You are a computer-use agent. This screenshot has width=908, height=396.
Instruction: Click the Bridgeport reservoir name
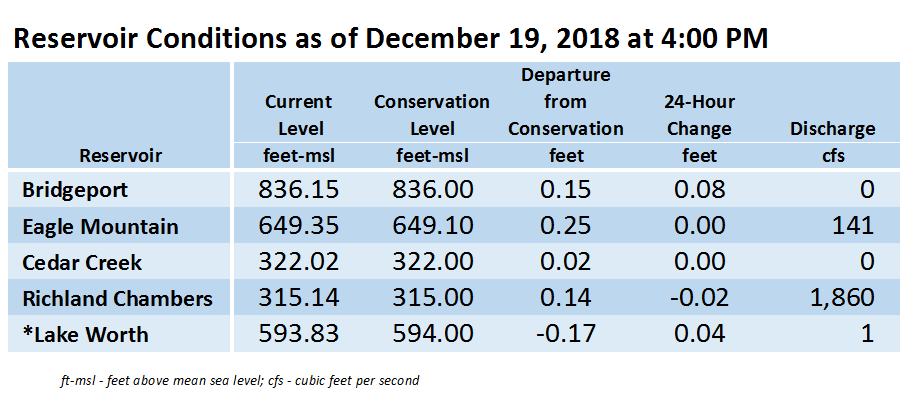tap(75, 190)
